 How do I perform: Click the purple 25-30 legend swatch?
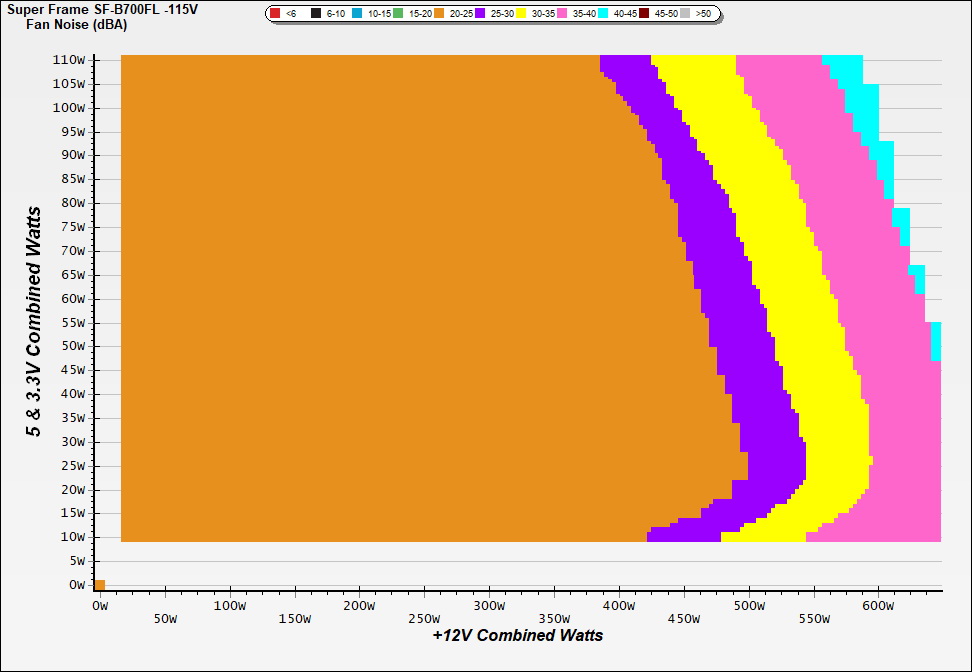480,14
